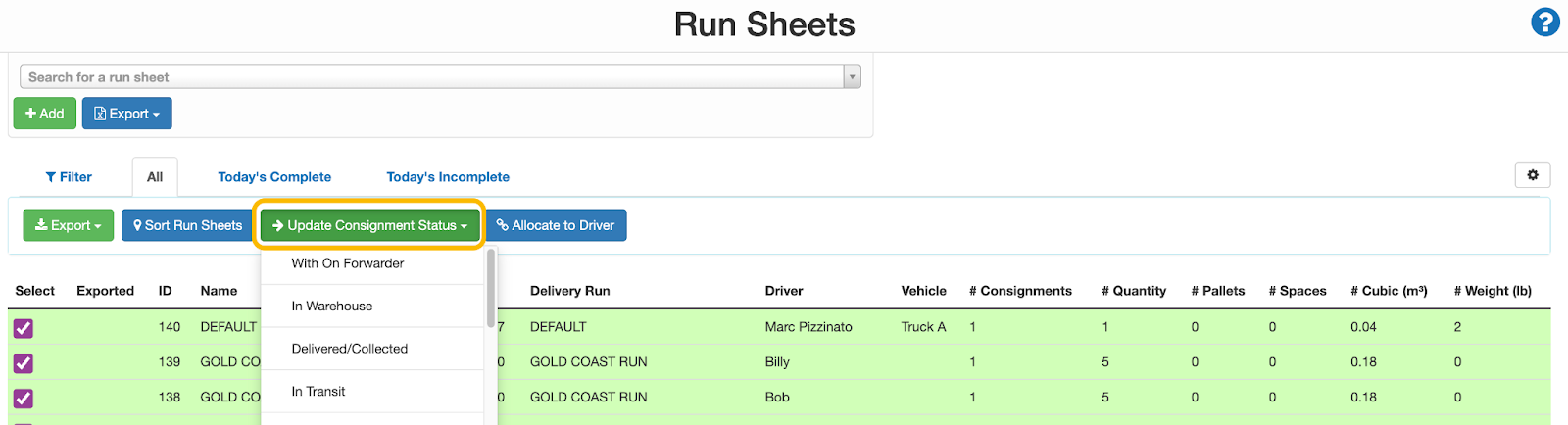Image resolution: width=1568 pixels, height=425 pixels.
Task: Open the blue help question mark icon
Action: [x=1544, y=22]
